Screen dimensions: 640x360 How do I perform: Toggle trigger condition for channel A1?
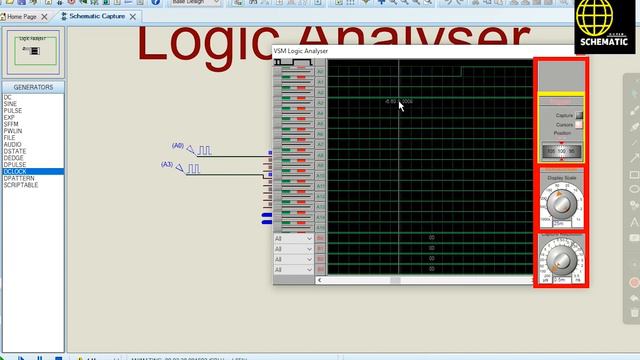pos(294,82)
